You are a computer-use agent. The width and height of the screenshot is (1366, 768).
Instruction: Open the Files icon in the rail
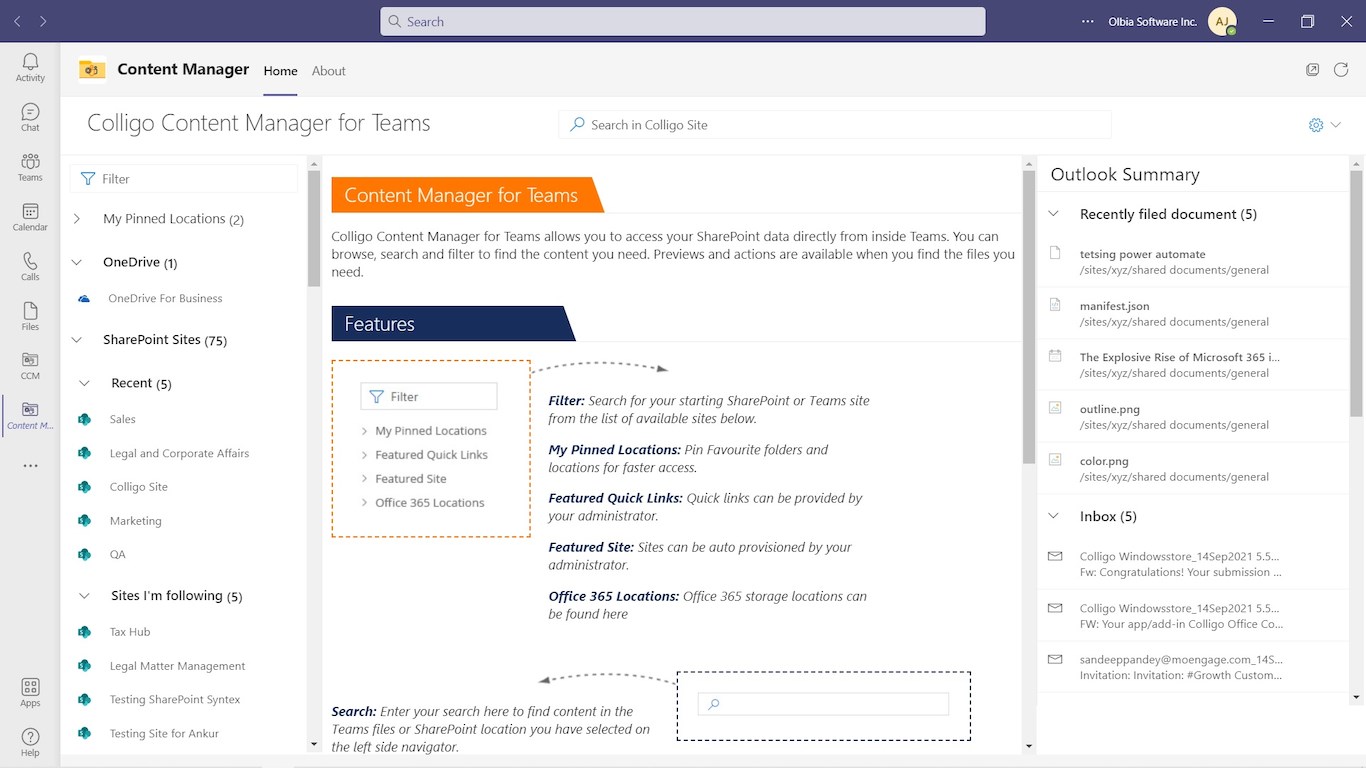point(30,316)
